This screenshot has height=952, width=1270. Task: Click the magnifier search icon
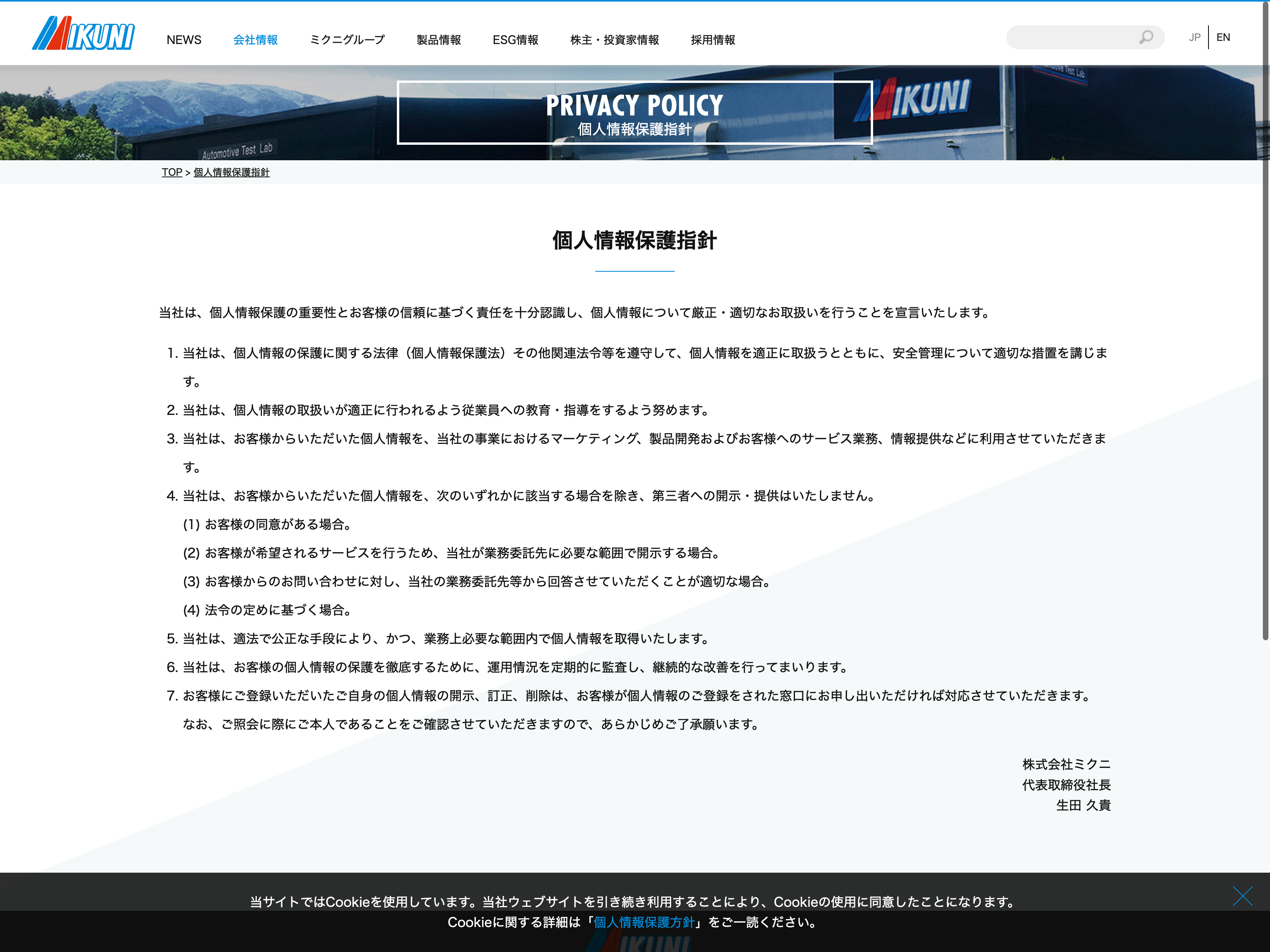[x=1145, y=37]
